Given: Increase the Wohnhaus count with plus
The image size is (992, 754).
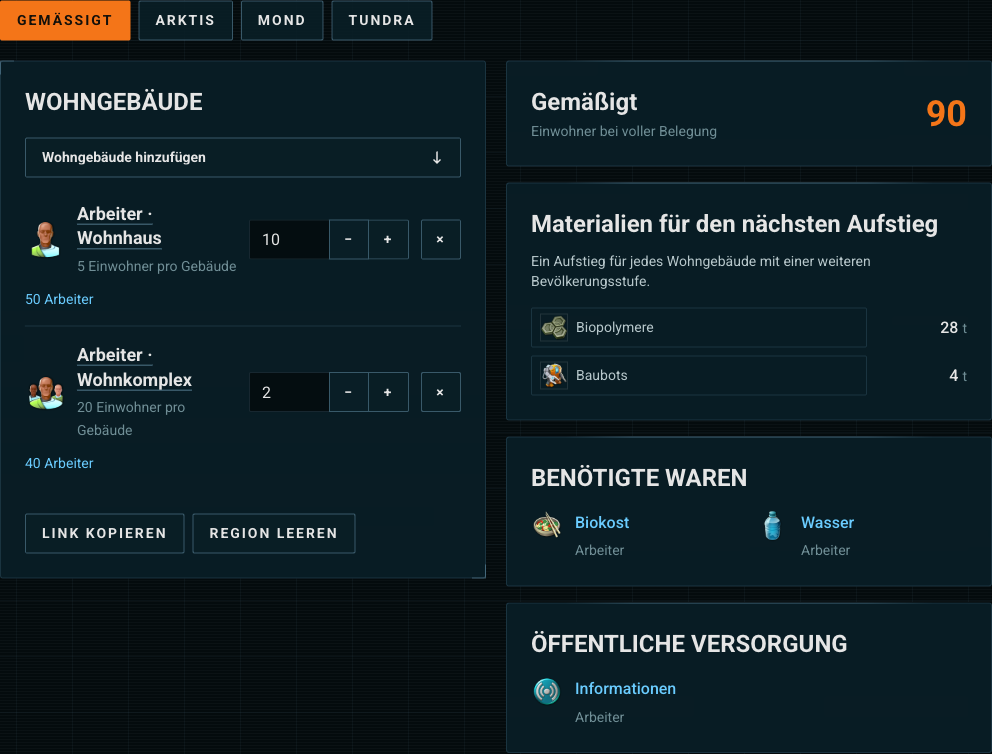Looking at the screenshot, I should click(x=388, y=240).
